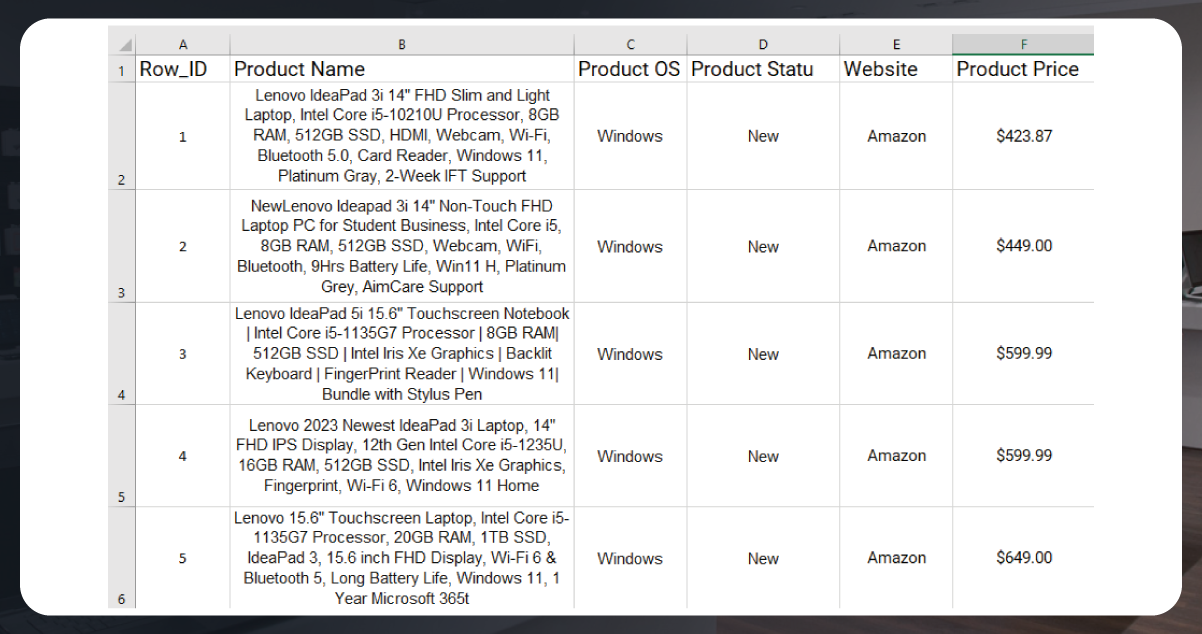The width and height of the screenshot is (1202, 634).
Task: Select the $423.87 price cell
Action: coord(1023,136)
